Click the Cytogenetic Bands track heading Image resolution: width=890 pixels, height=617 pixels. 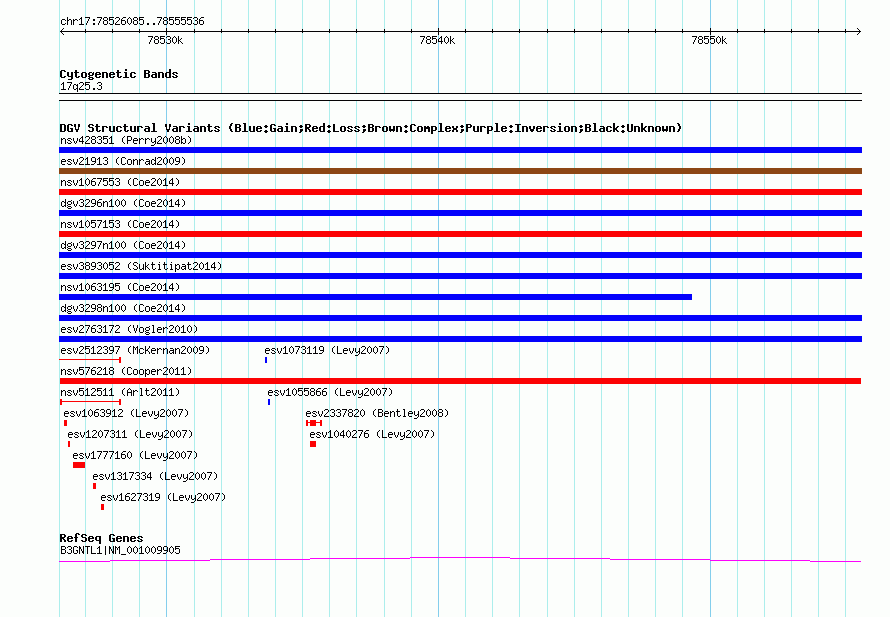pos(119,74)
